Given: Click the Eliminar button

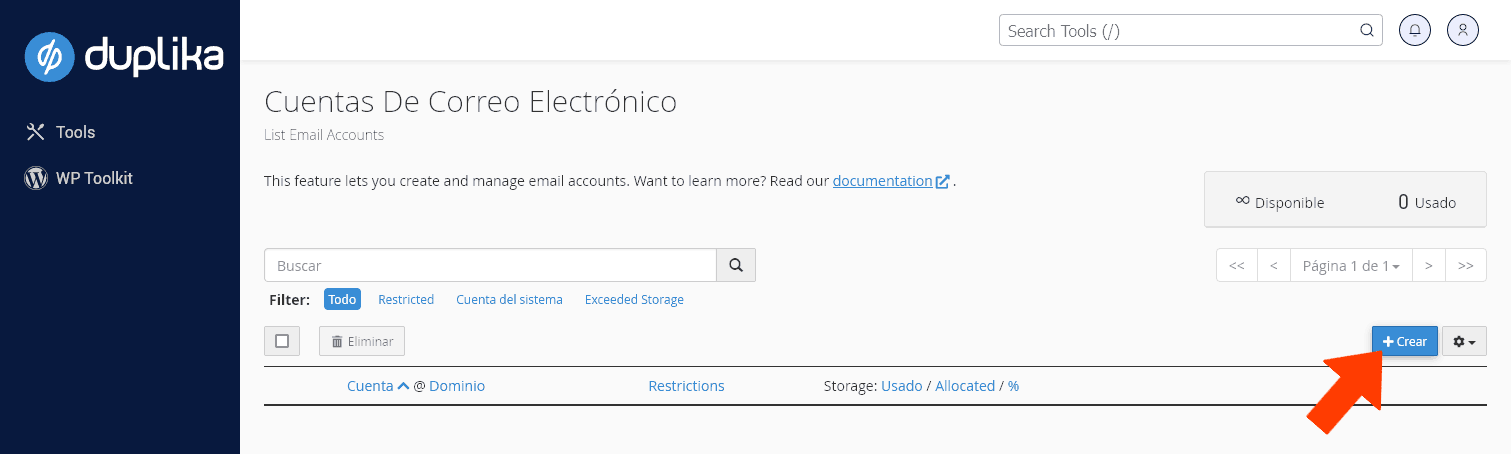Looking at the screenshot, I should tap(362, 341).
